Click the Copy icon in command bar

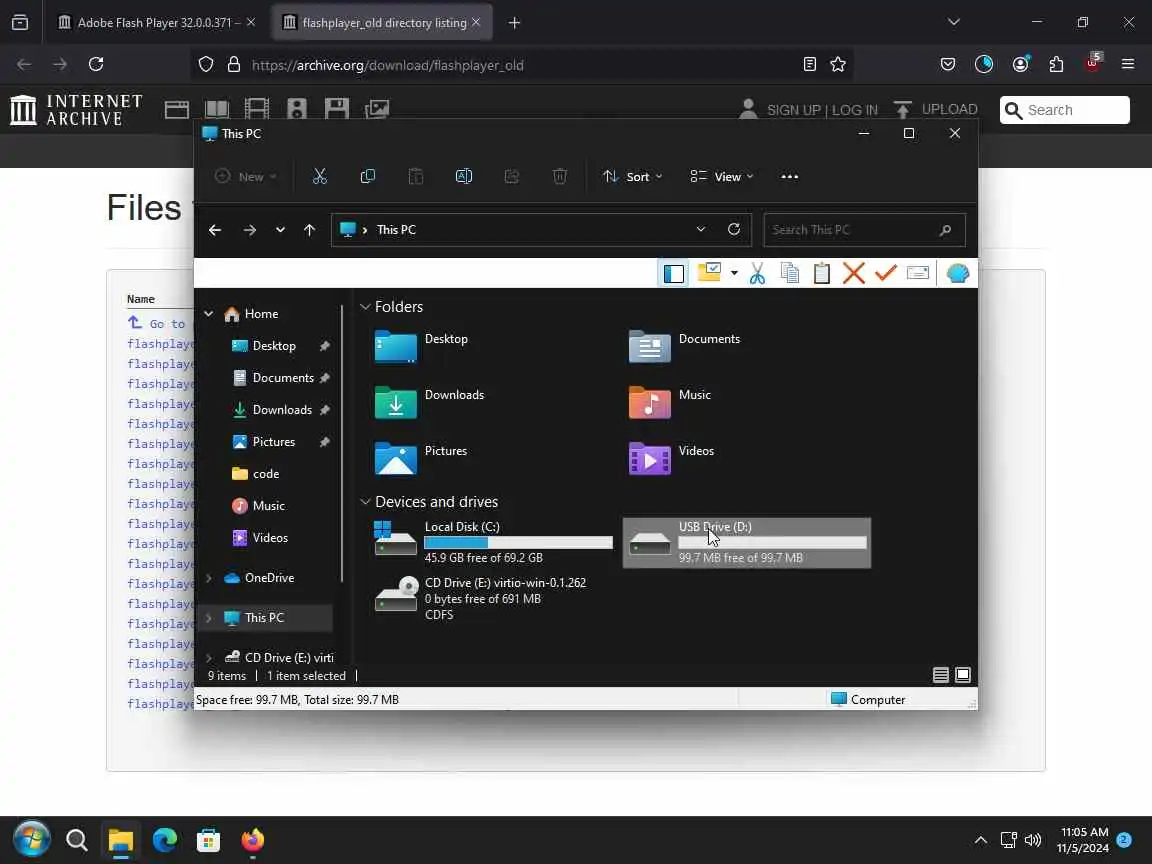(368, 176)
